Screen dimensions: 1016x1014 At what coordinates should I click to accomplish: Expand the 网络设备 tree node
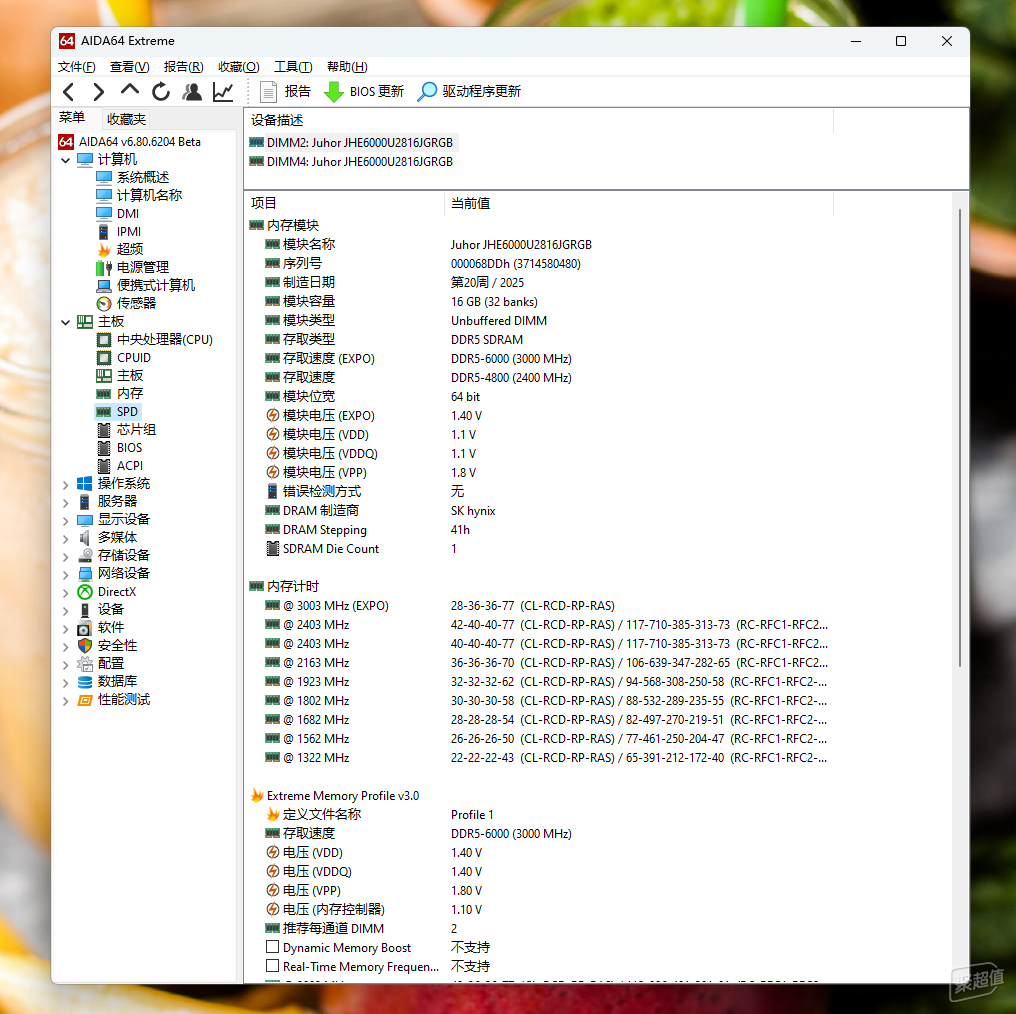point(65,574)
